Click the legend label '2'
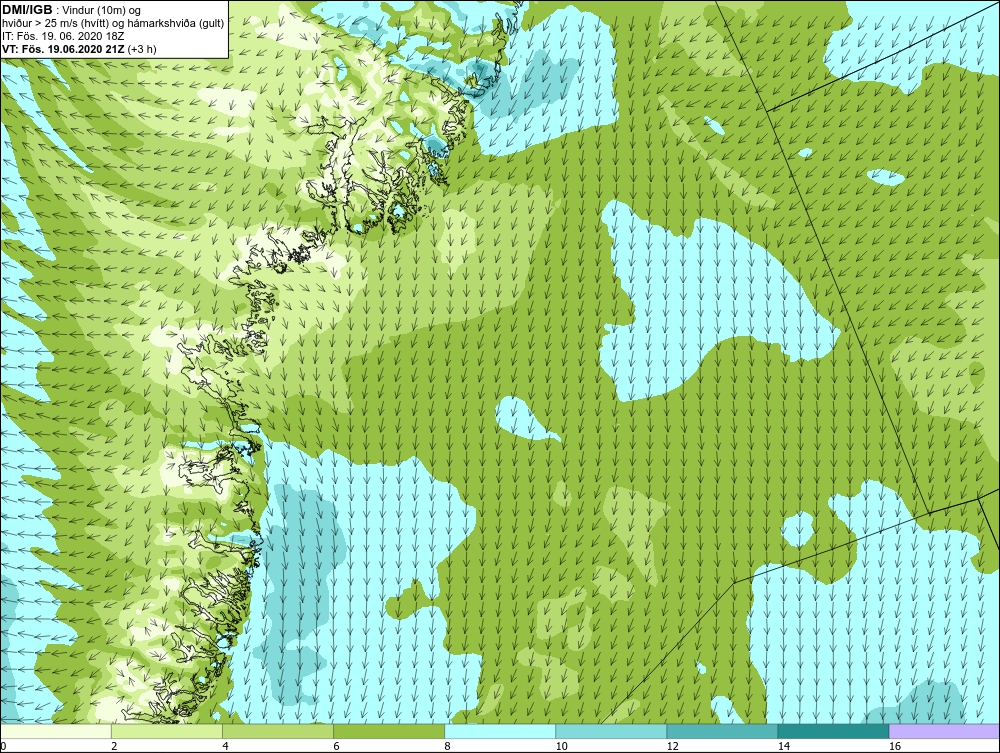1000x753 pixels. [114, 747]
